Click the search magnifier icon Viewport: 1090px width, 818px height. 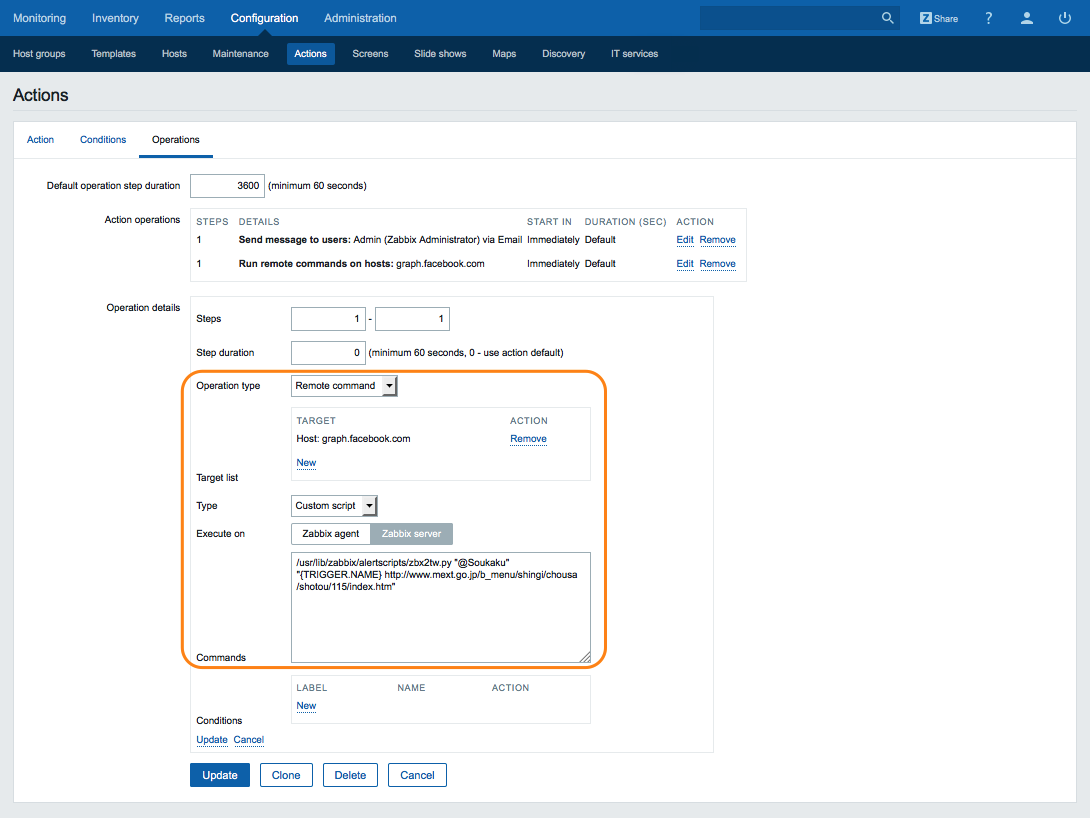click(887, 18)
